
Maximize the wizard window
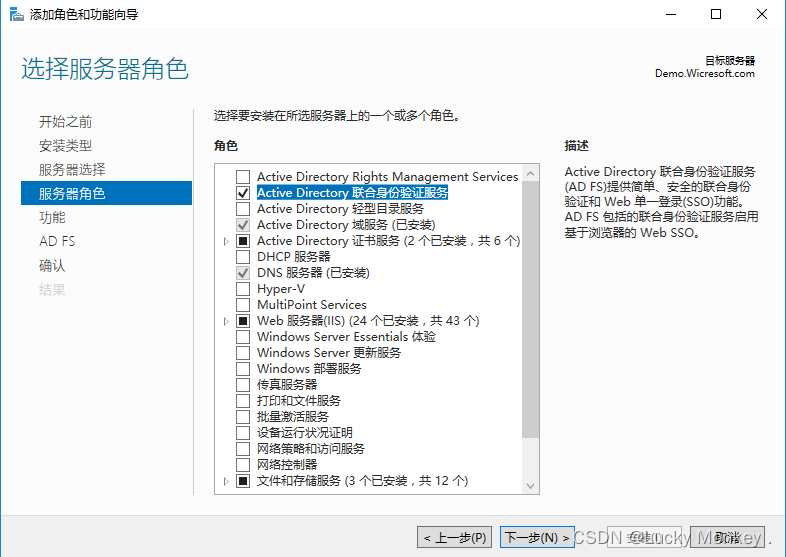click(716, 14)
